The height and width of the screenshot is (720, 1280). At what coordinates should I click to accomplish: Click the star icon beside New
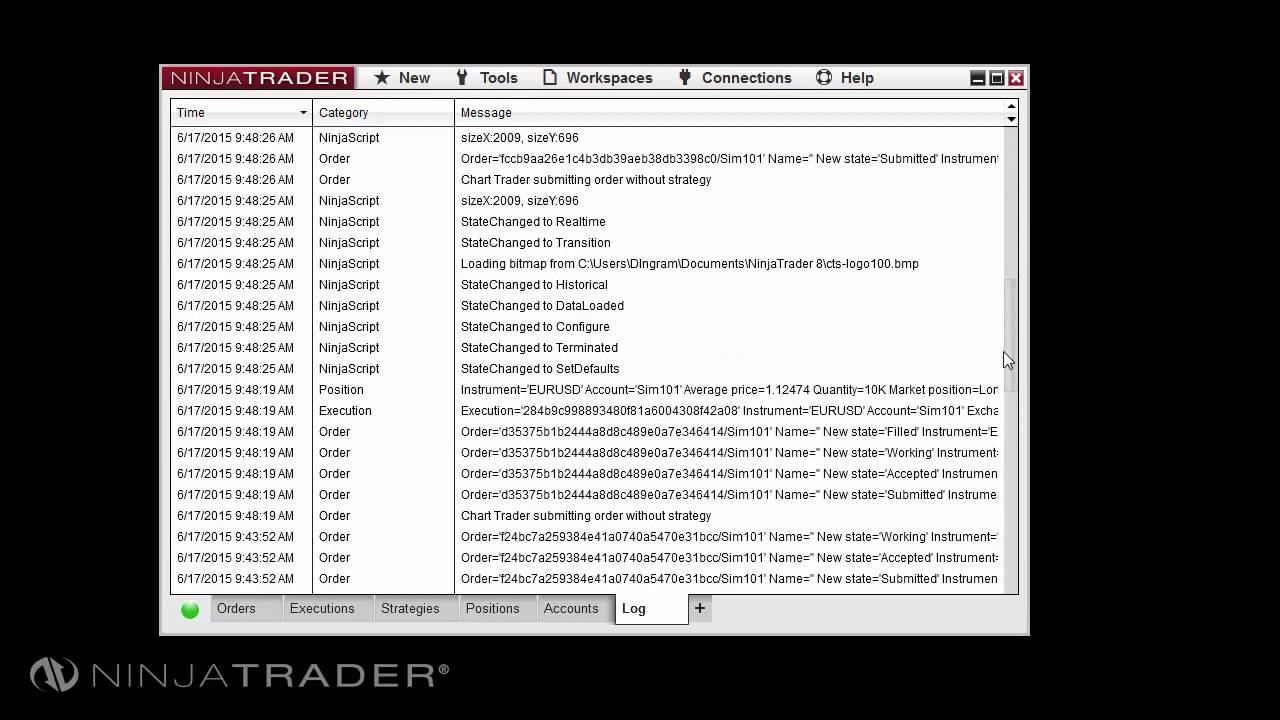click(x=382, y=78)
